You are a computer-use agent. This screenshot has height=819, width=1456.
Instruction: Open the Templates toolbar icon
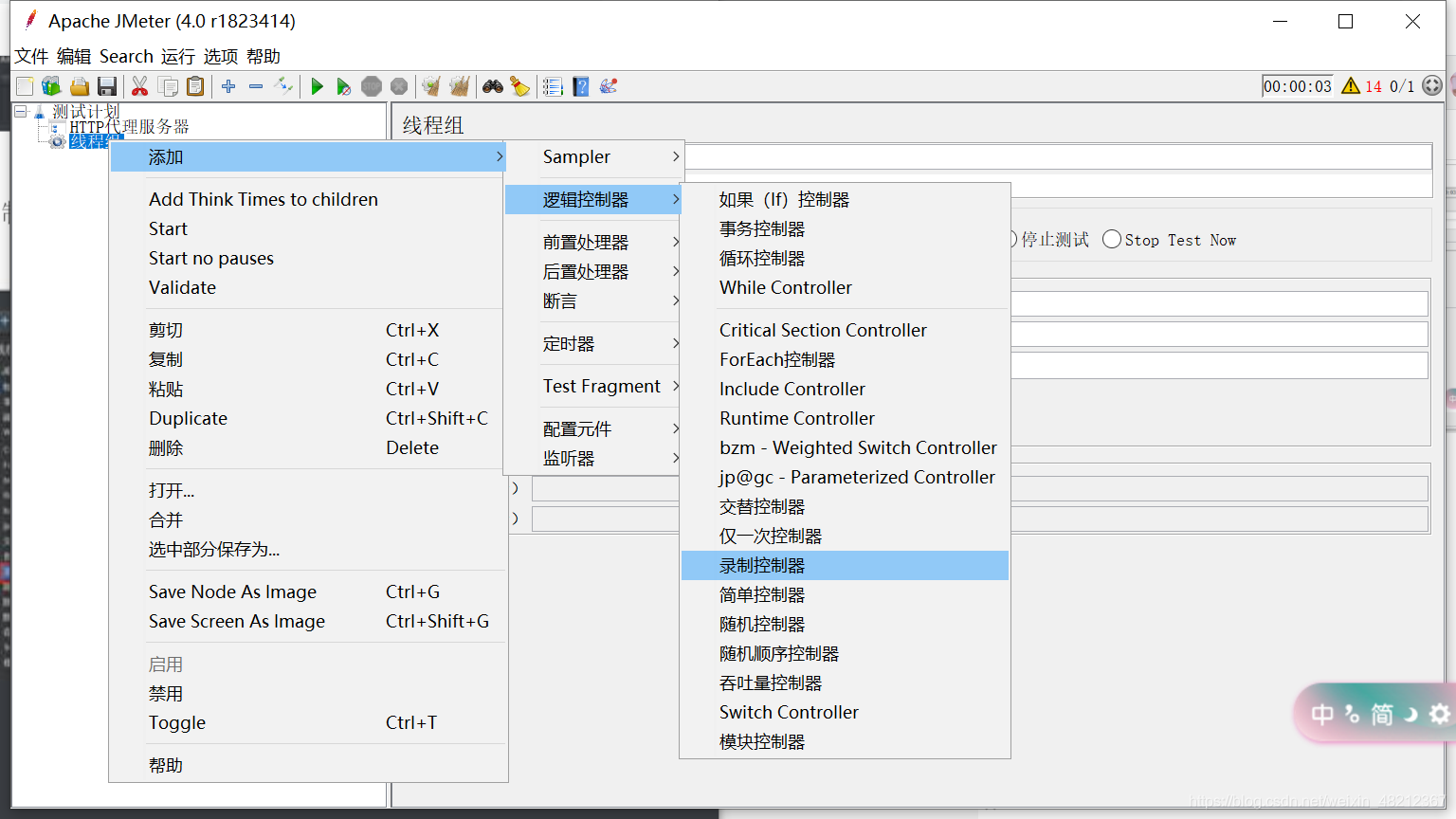(x=51, y=86)
